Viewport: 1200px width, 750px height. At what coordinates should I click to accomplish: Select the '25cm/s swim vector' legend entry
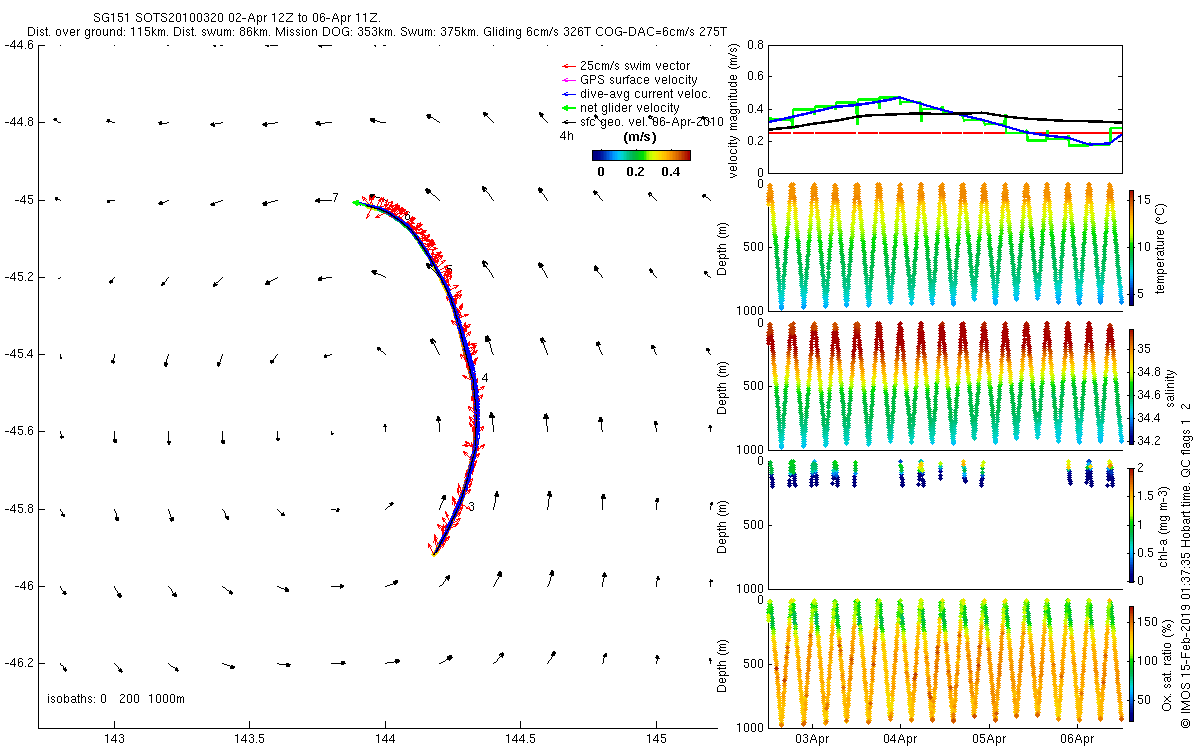pos(635,66)
